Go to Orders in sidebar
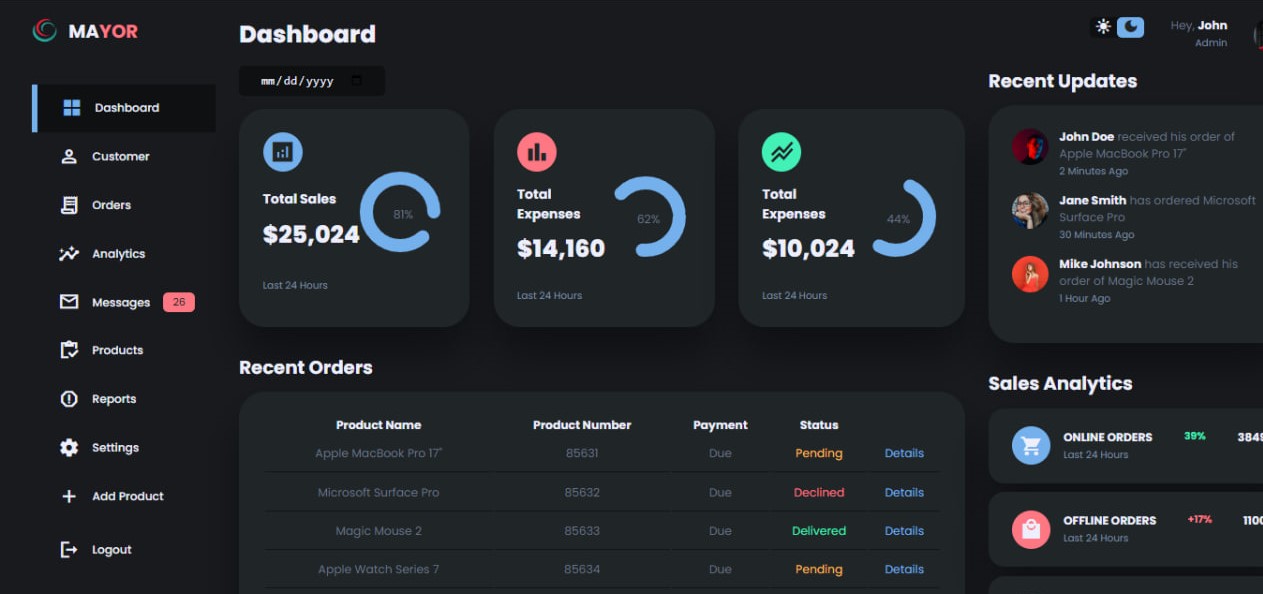Viewport: 1263px width, 594px height. pos(111,205)
